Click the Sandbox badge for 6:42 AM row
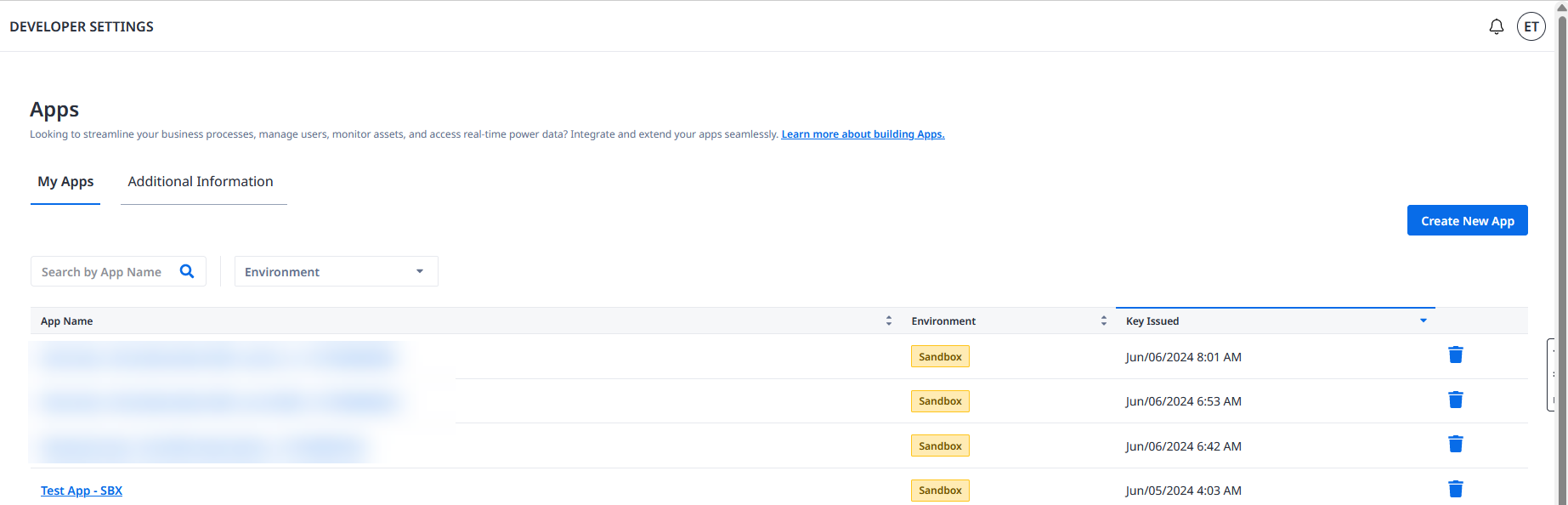The image size is (1568, 505). coord(940,445)
